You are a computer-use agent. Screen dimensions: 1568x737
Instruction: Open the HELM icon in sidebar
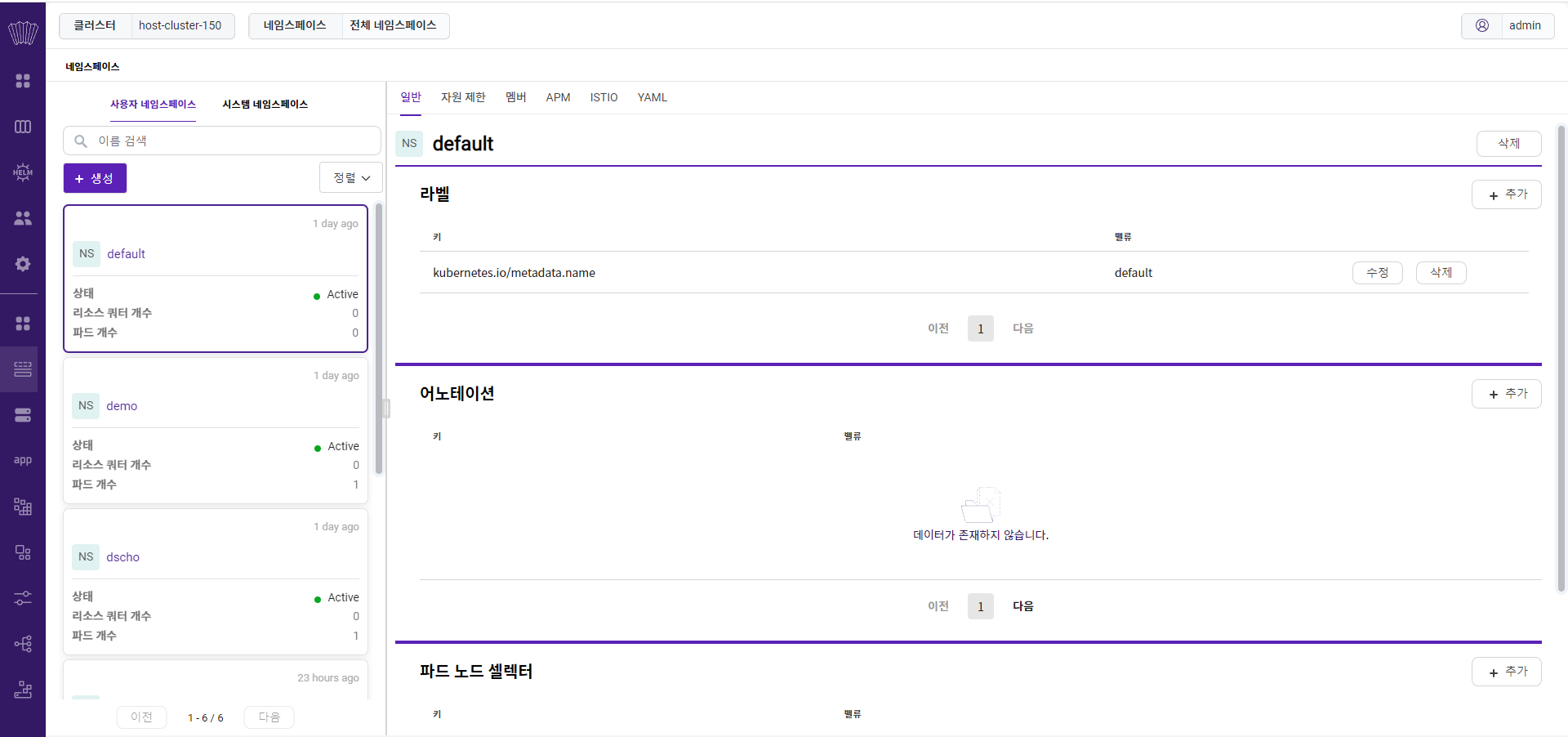pos(23,172)
